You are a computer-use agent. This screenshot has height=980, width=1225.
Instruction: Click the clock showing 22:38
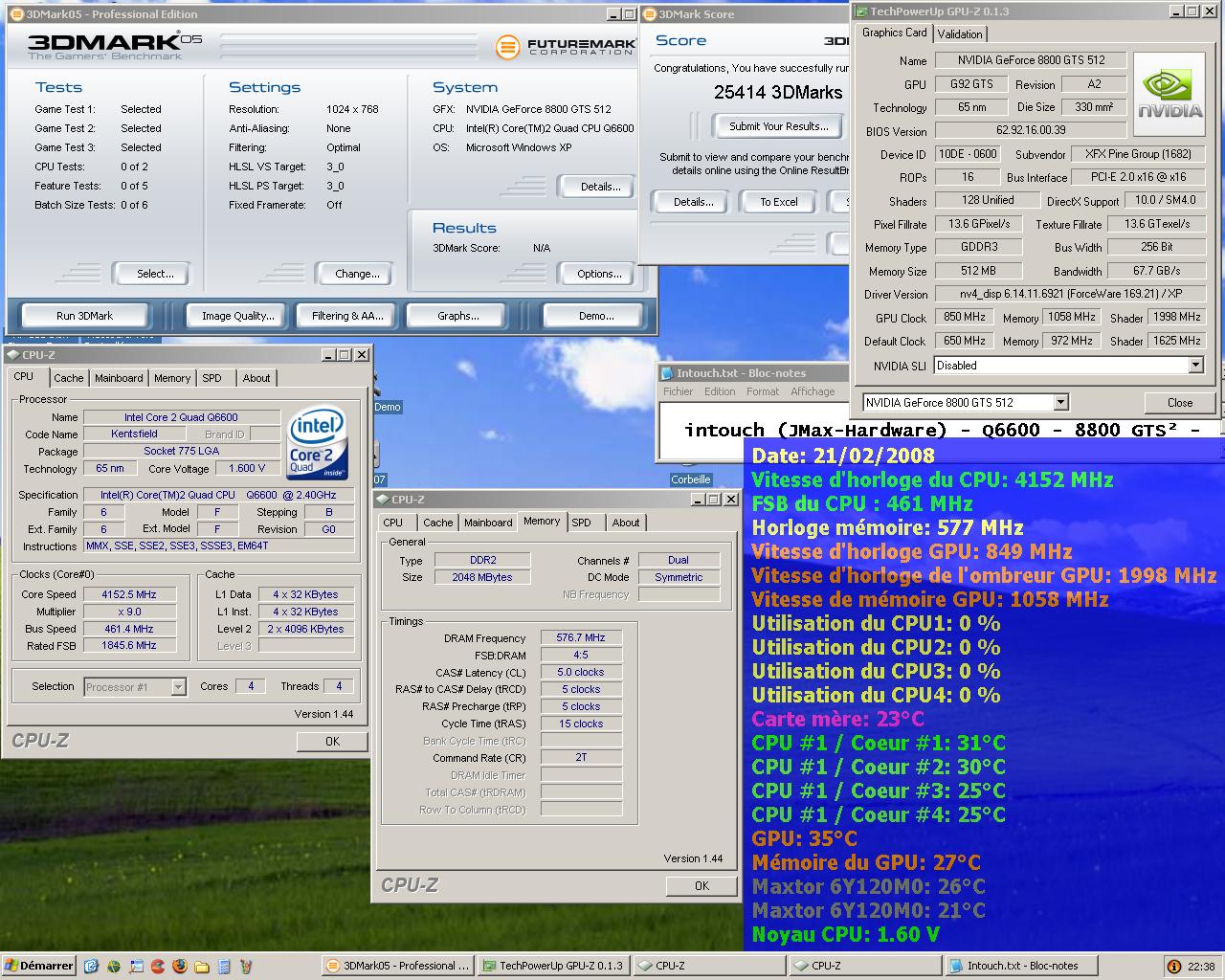[1200, 967]
